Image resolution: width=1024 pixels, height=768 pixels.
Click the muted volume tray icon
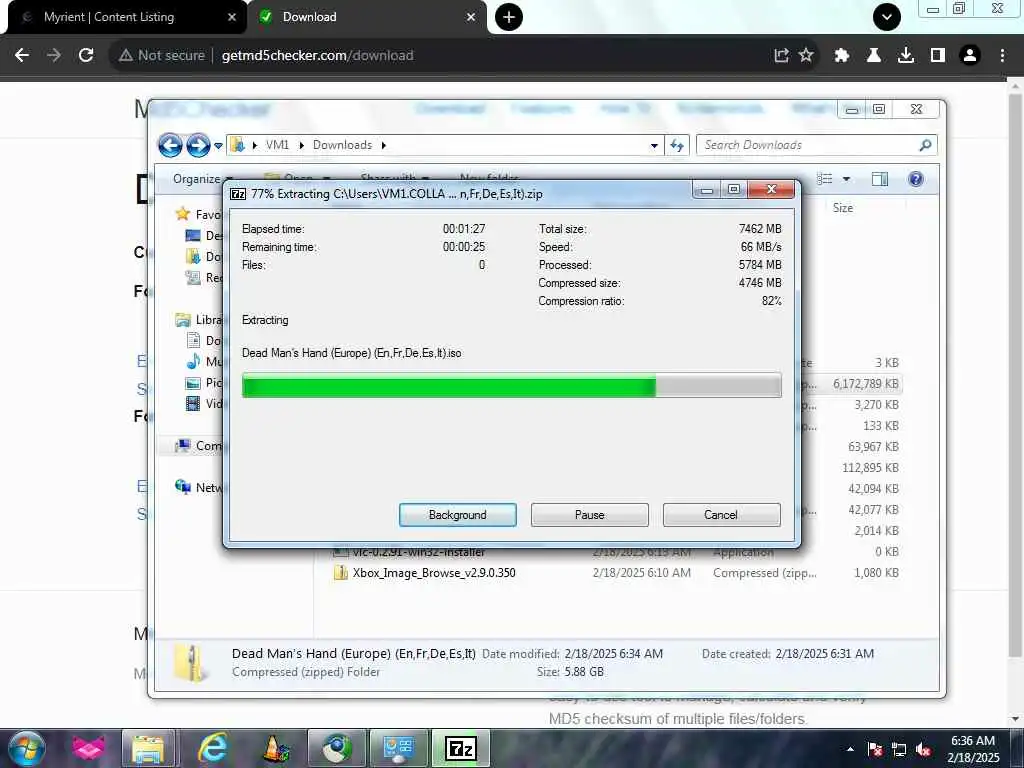pyautogui.click(x=923, y=749)
